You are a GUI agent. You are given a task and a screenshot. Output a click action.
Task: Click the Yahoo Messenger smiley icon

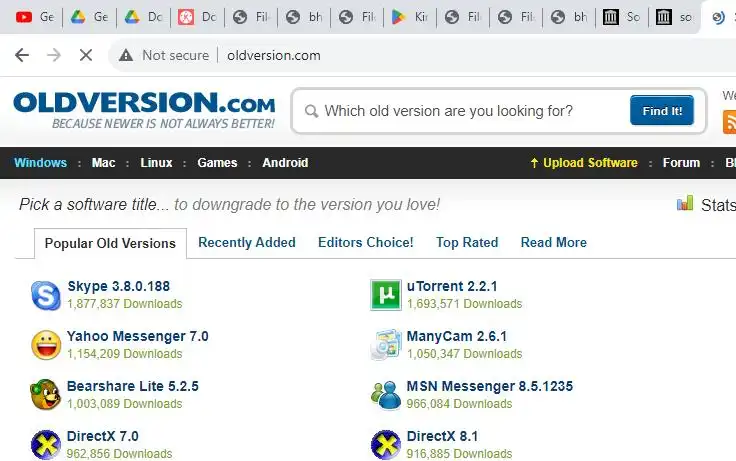click(x=46, y=345)
